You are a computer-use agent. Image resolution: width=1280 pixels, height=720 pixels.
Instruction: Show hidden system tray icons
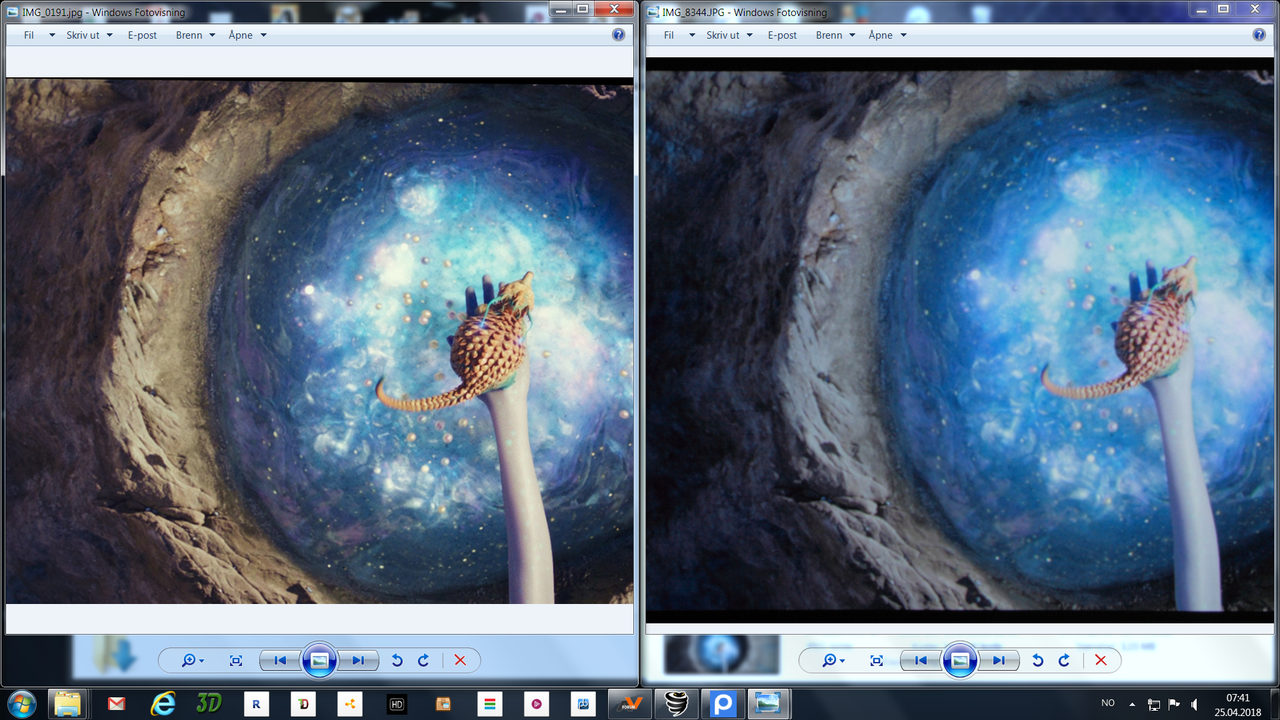coord(1132,703)
